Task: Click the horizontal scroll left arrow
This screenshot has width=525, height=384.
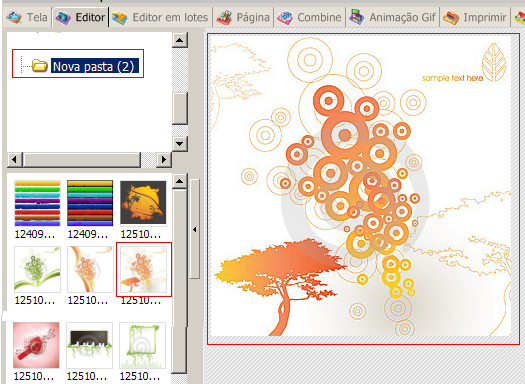Action: pos(14,159)
